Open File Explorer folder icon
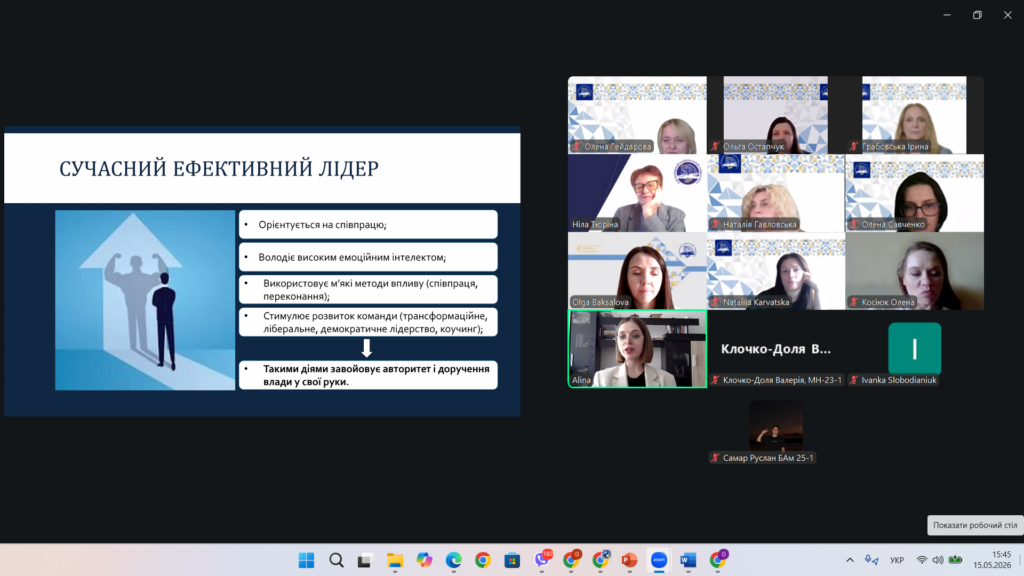1024x576 pixels. click(394, 560)
